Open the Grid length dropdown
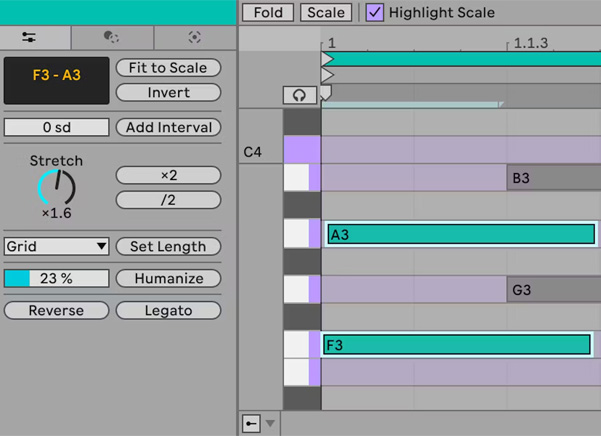This screenshot has height=436, width=601. coord(56,246)
